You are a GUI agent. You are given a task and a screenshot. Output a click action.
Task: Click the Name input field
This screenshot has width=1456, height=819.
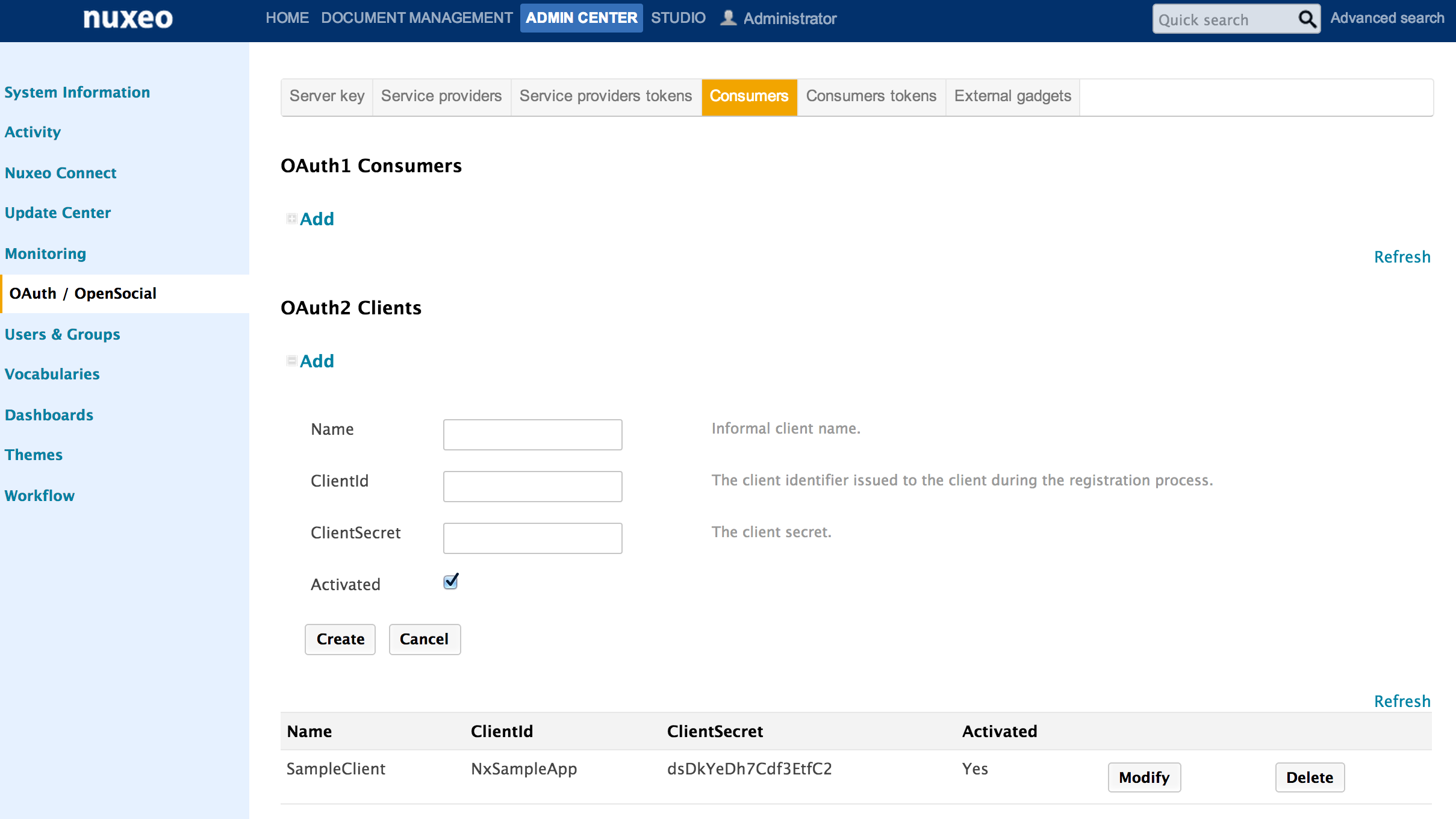[x=533, y=435]
